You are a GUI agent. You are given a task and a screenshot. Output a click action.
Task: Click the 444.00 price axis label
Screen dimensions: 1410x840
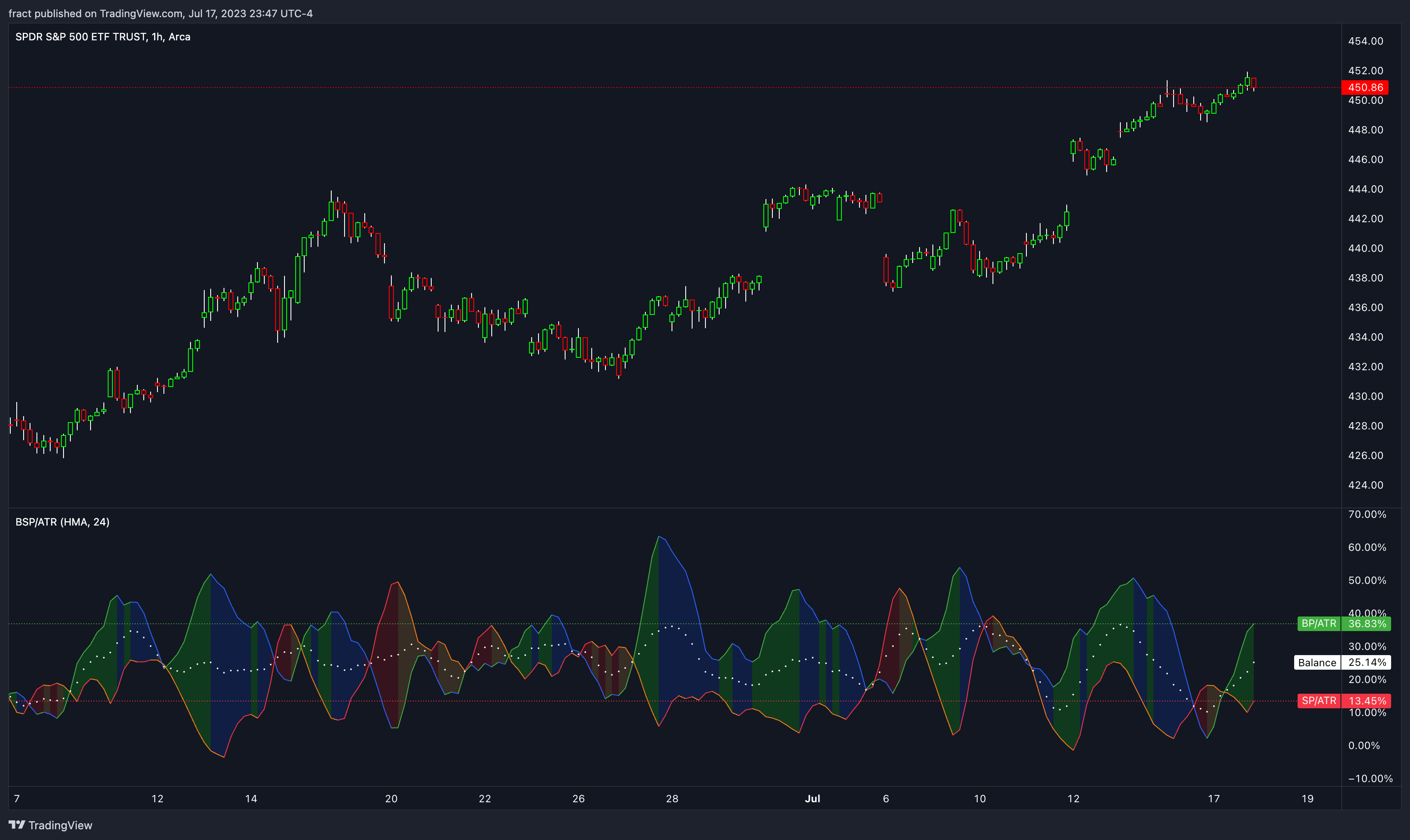tap(1365, 189)
